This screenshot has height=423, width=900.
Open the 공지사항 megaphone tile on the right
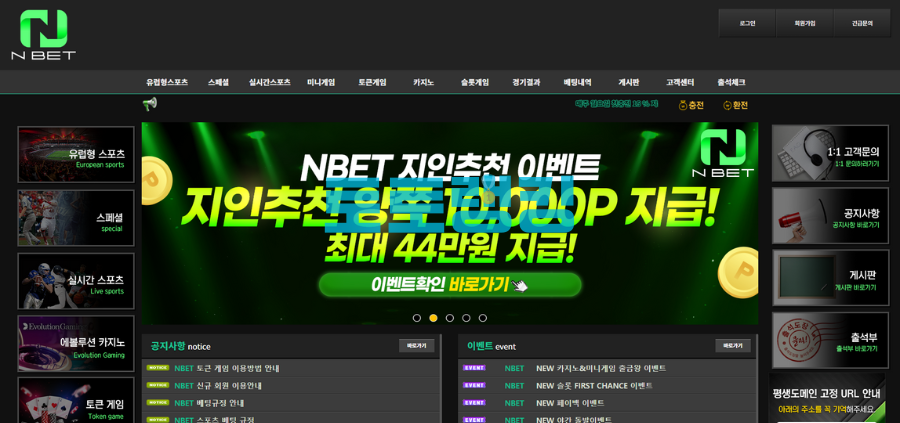pyautogui.click(x=831, y=216)
